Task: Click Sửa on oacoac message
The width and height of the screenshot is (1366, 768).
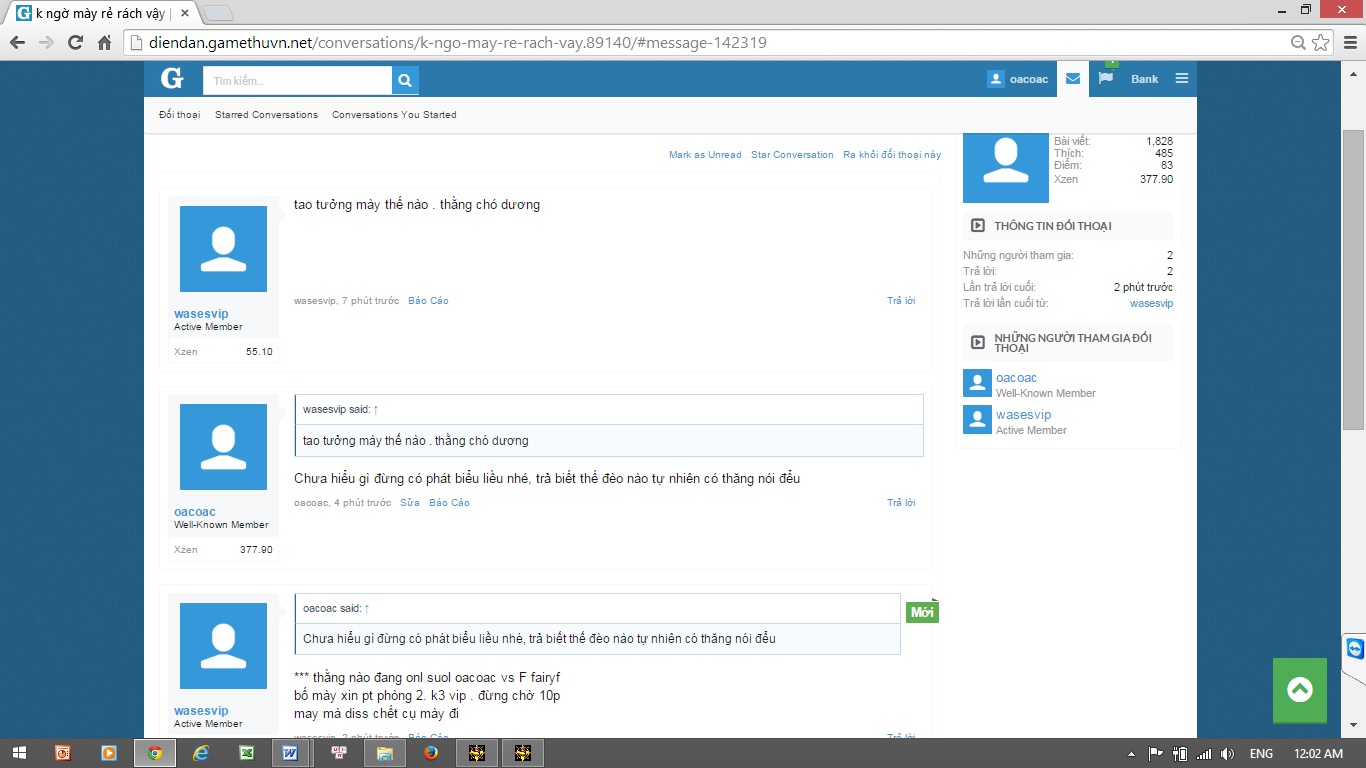Action: click(x=410, y=503)
